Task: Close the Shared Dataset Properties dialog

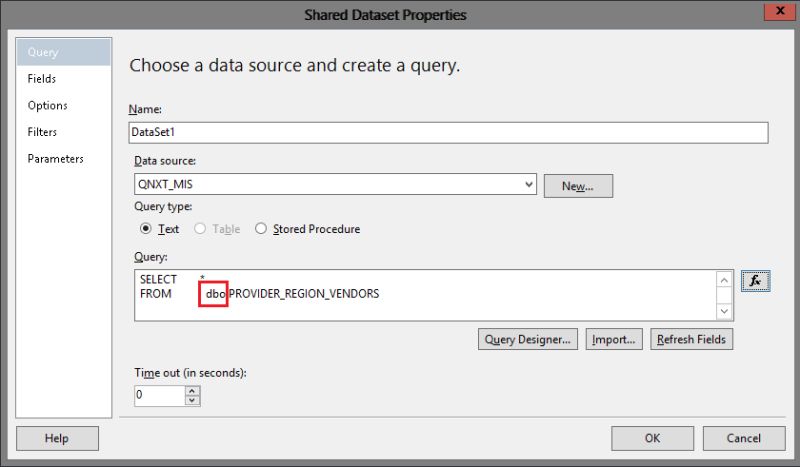Action: (780, 11)
